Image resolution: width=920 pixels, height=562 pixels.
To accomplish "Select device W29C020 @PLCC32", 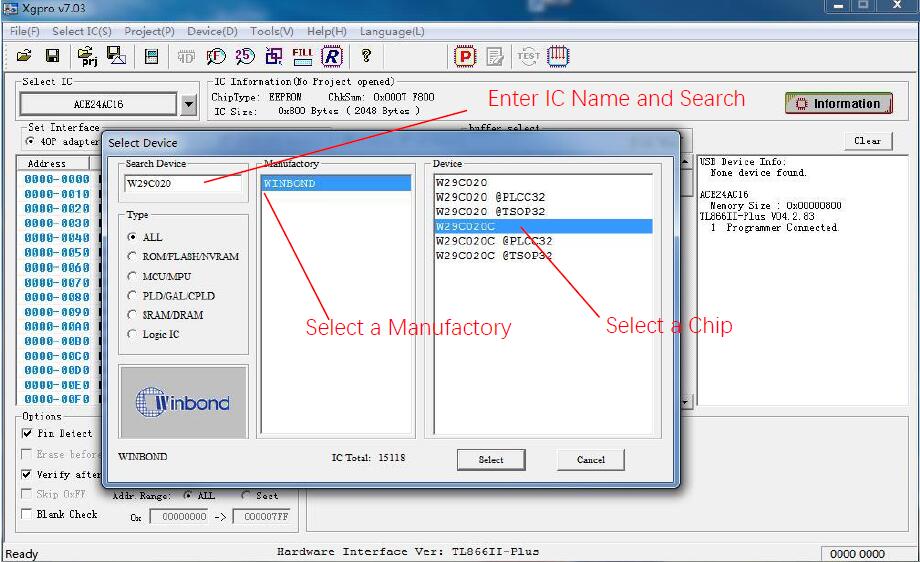I will [x=490, y=197].
